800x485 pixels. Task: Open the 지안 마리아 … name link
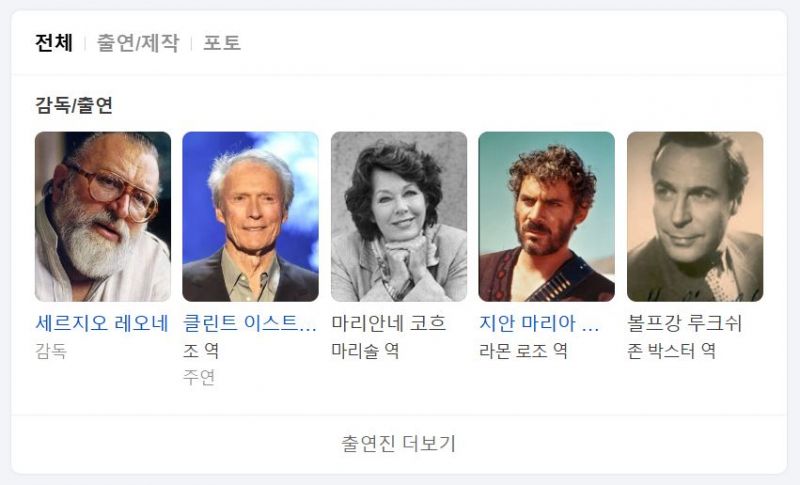(539, 323)
